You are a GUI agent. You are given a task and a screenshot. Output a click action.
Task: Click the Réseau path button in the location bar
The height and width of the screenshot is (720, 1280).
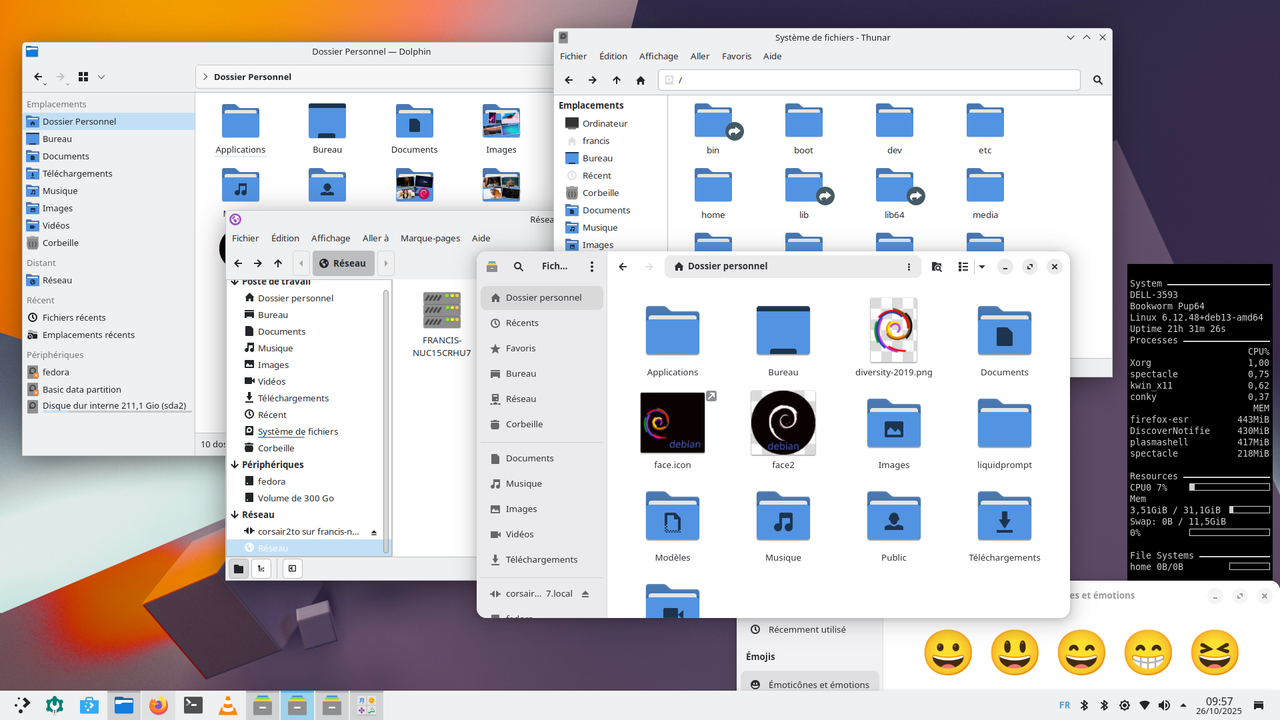click(x=344, y=263)
